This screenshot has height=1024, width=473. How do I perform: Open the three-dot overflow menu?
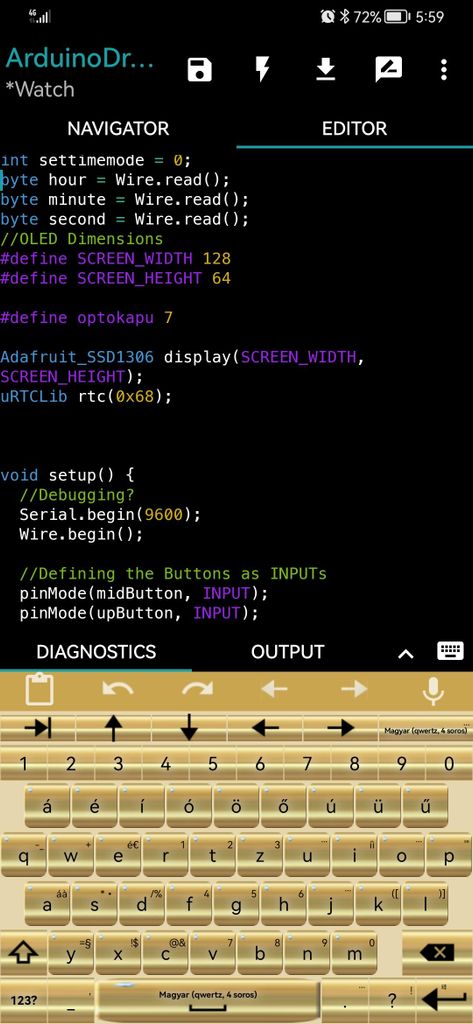tap(444, 69)
